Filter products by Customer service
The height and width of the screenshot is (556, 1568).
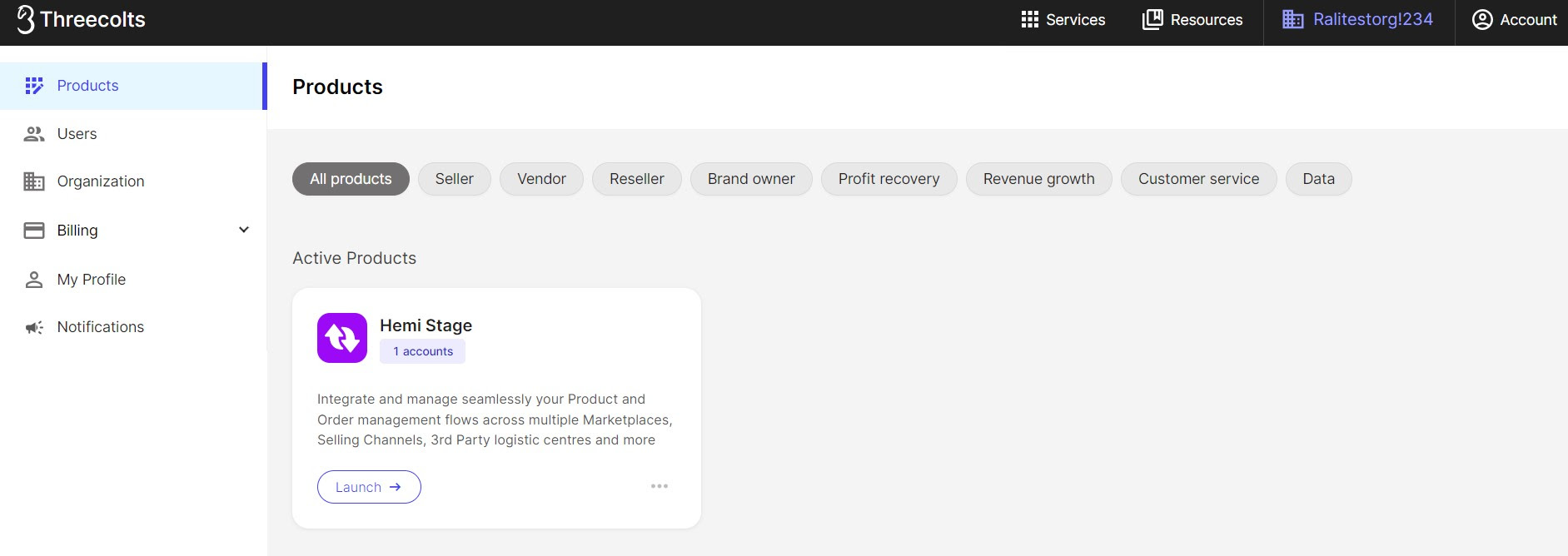point(1199,179)
